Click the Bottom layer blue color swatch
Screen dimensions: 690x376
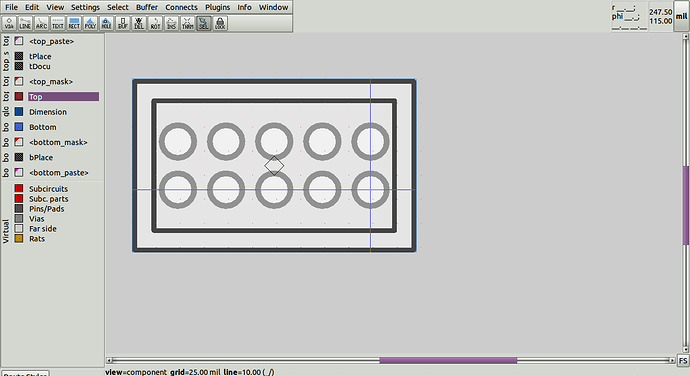click(19, 127)
